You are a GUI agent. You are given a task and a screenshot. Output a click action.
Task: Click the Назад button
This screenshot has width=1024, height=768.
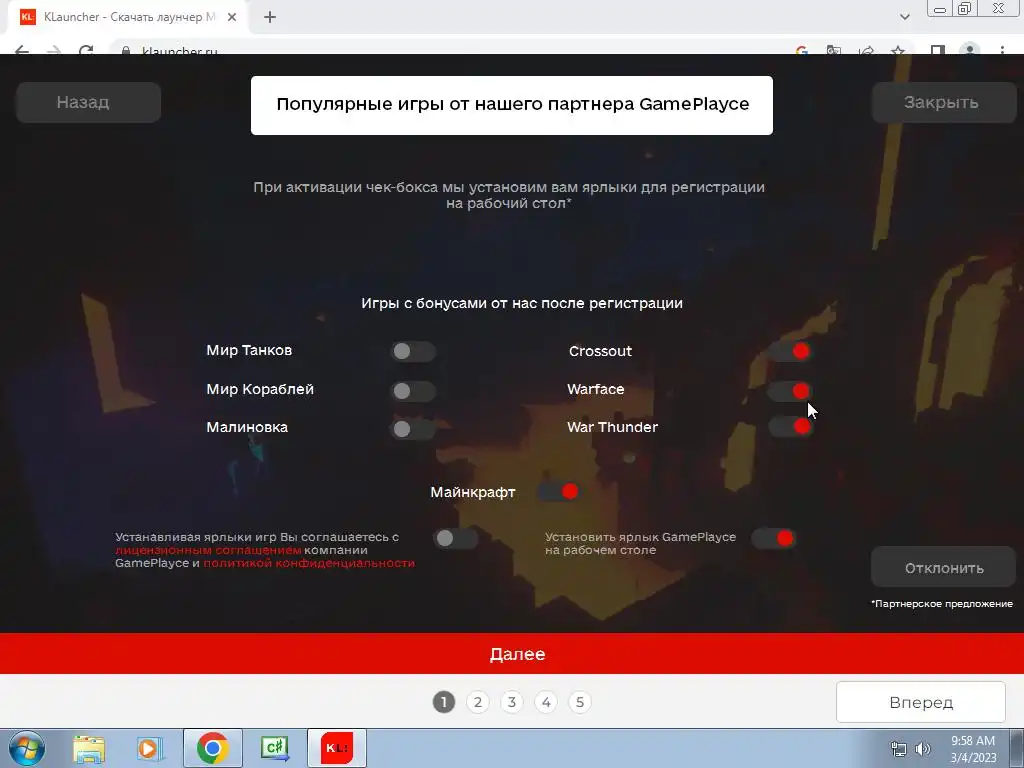[88, 103]
